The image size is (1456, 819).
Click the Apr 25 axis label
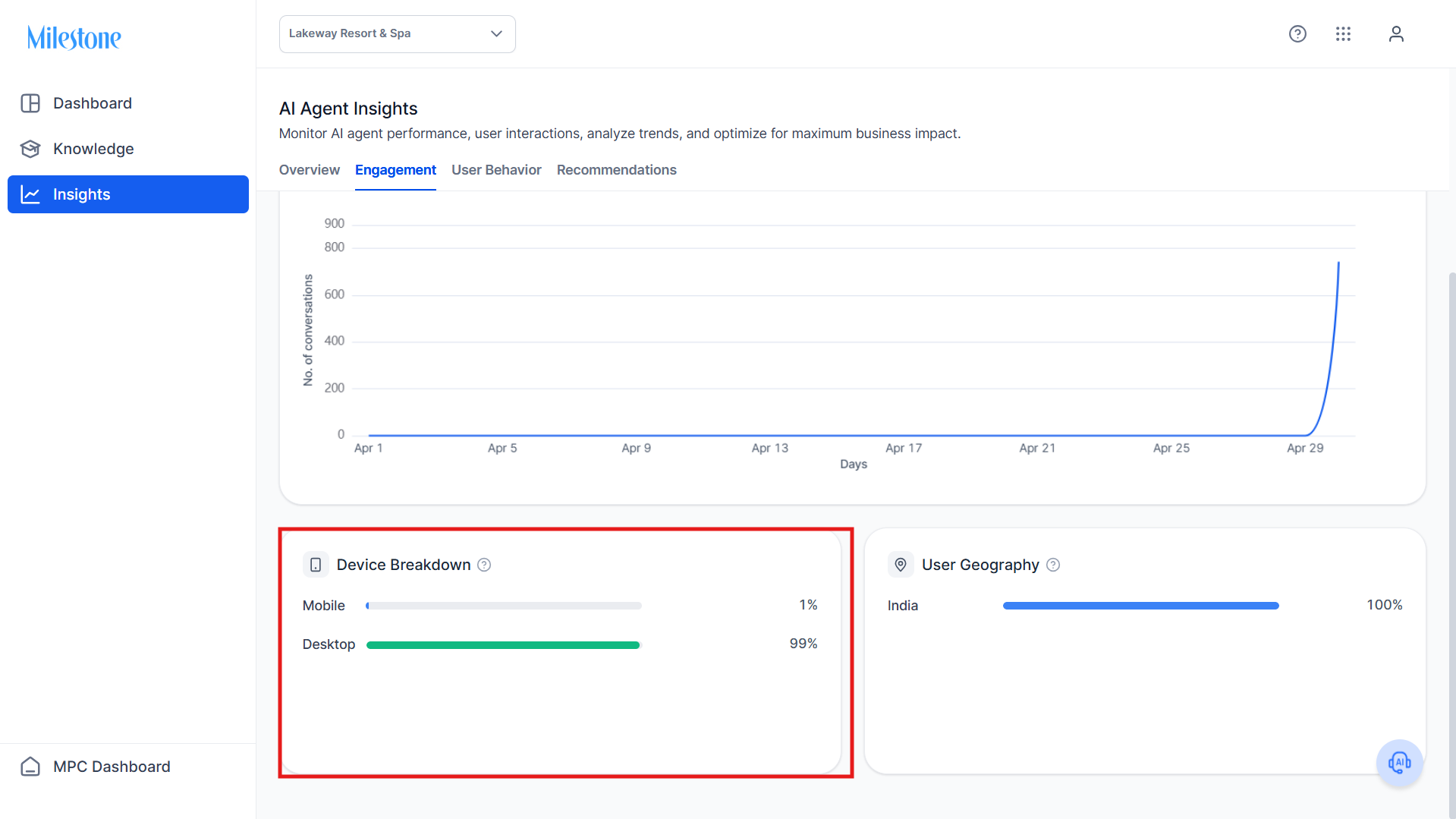tap(1171, 448)
